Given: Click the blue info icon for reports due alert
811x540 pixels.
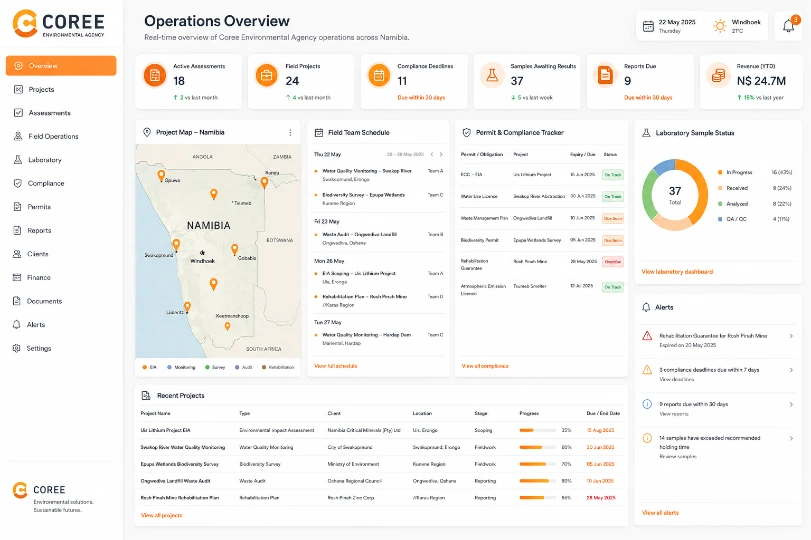Looking at the screenshot, I should pos(647,404).
